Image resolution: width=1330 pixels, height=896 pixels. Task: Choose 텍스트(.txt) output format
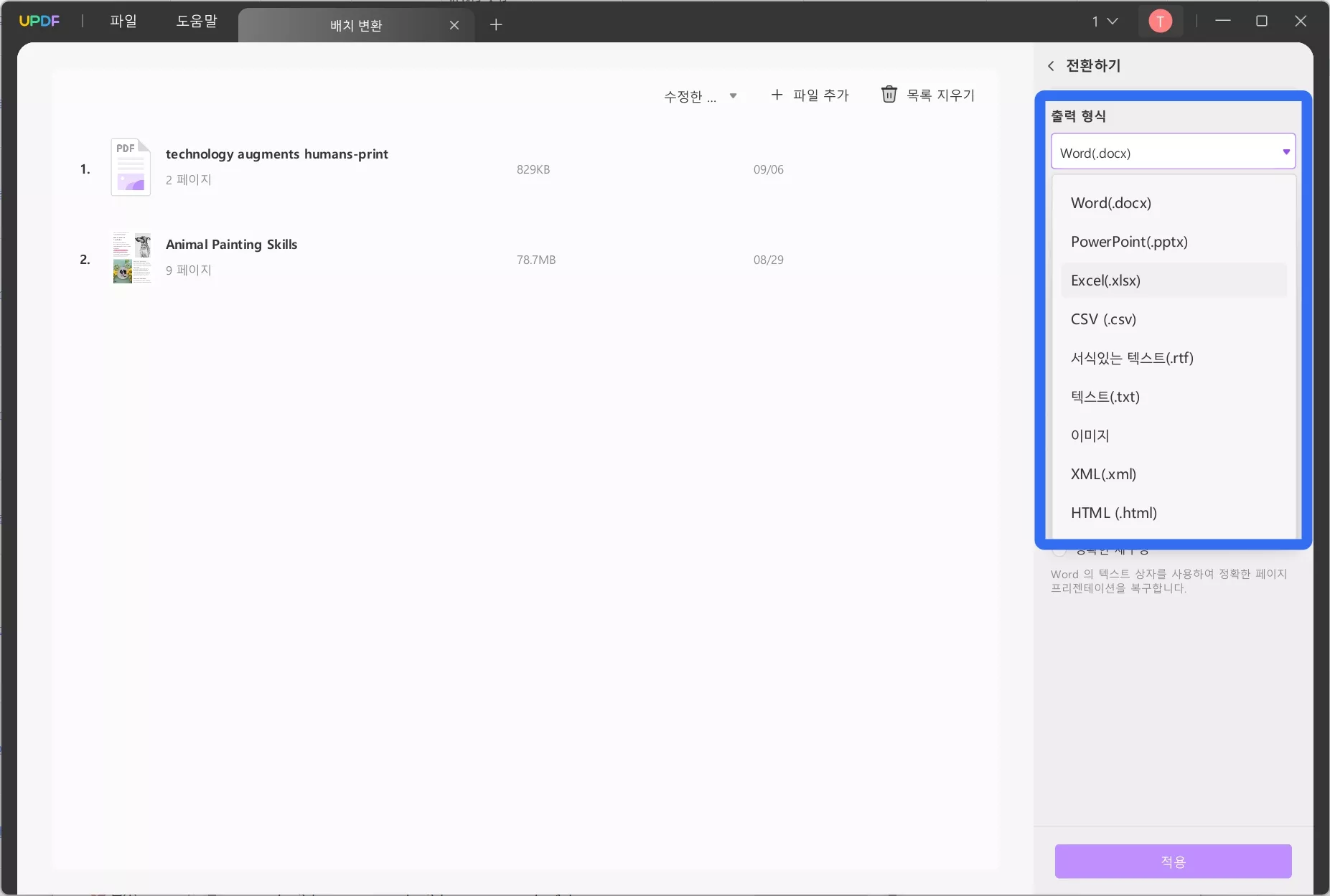tap(1174, 397)
